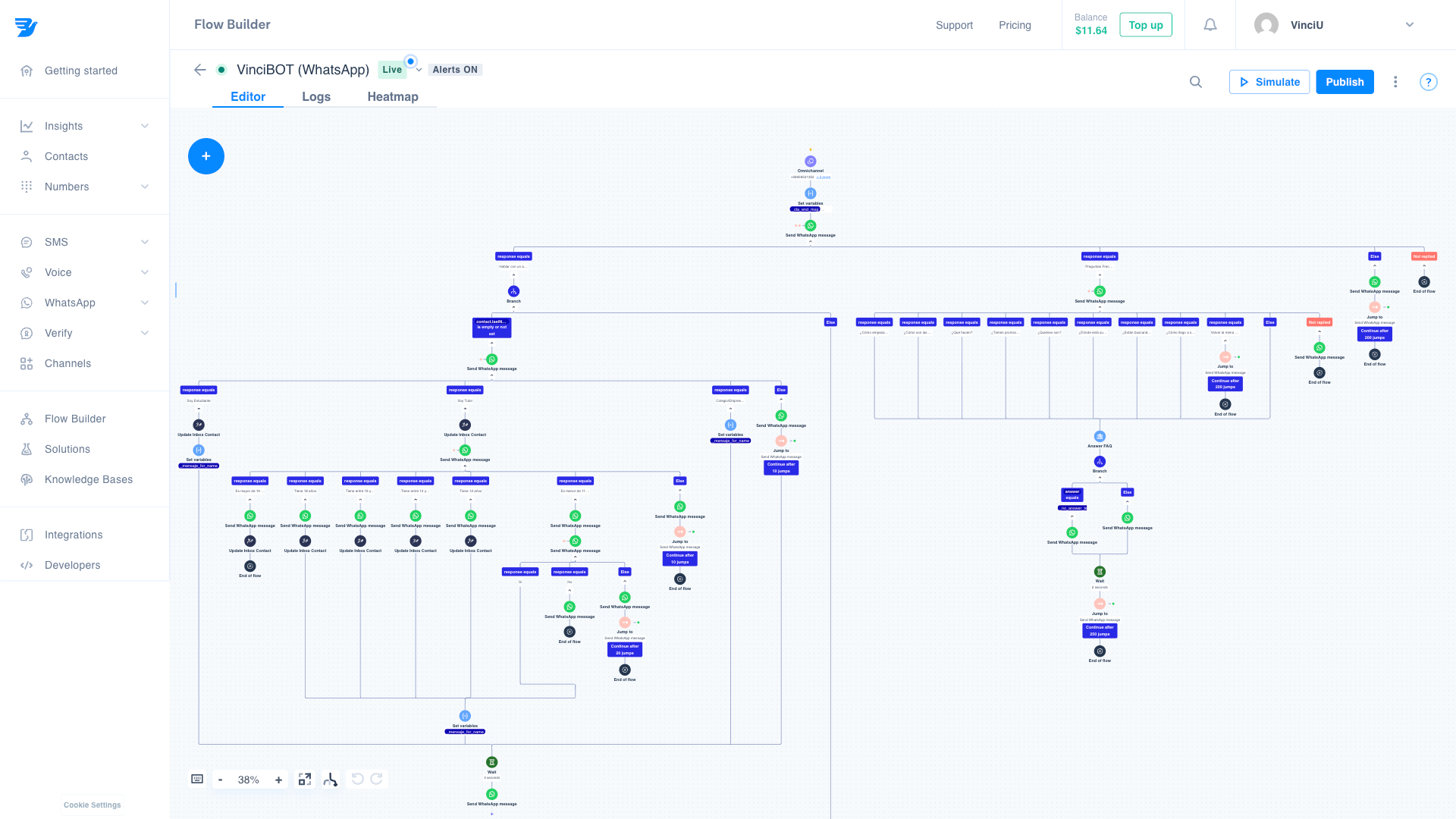Expand the Numbers menu
Screen dimensions: 1456x819
(x=84, y=187)
